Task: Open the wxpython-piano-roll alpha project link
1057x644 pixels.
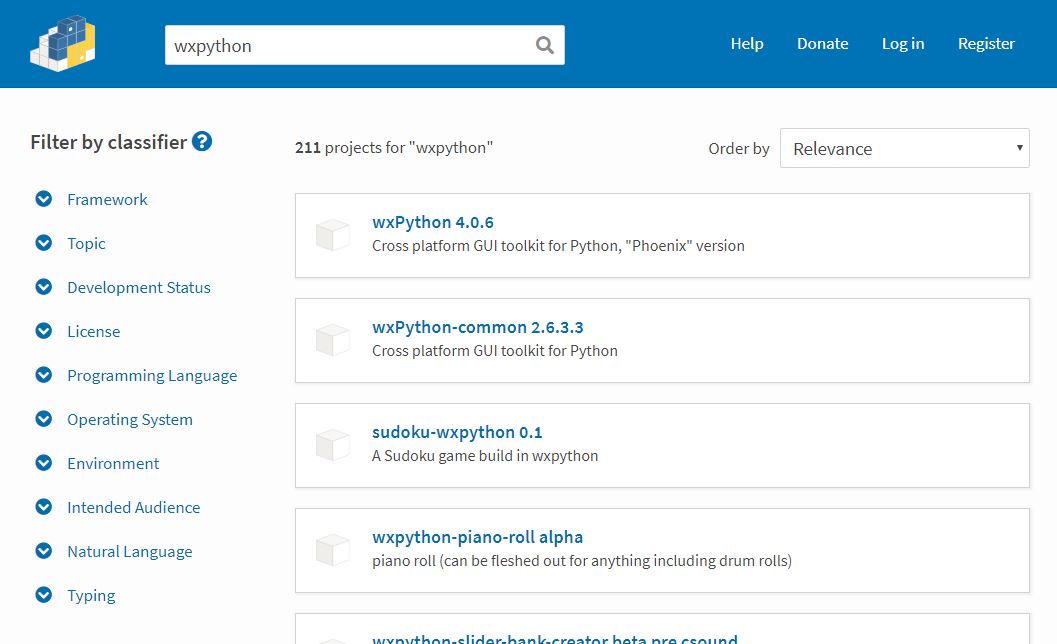Action: click(477, 537)
